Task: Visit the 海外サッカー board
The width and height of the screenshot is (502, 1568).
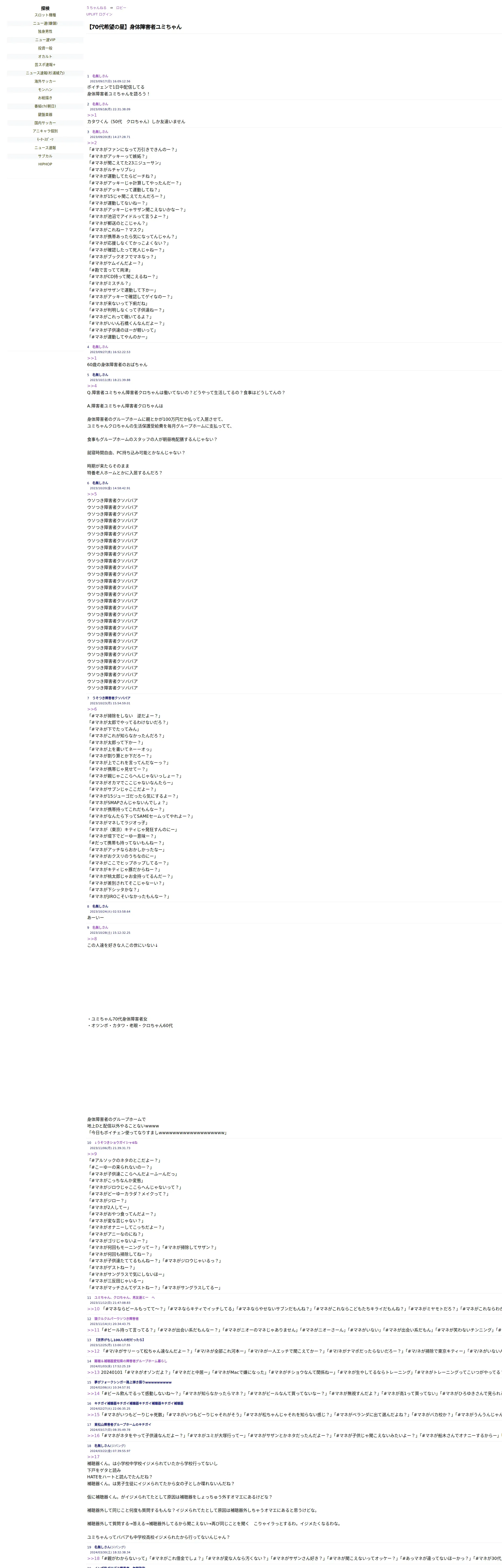Action: (45, 82)
